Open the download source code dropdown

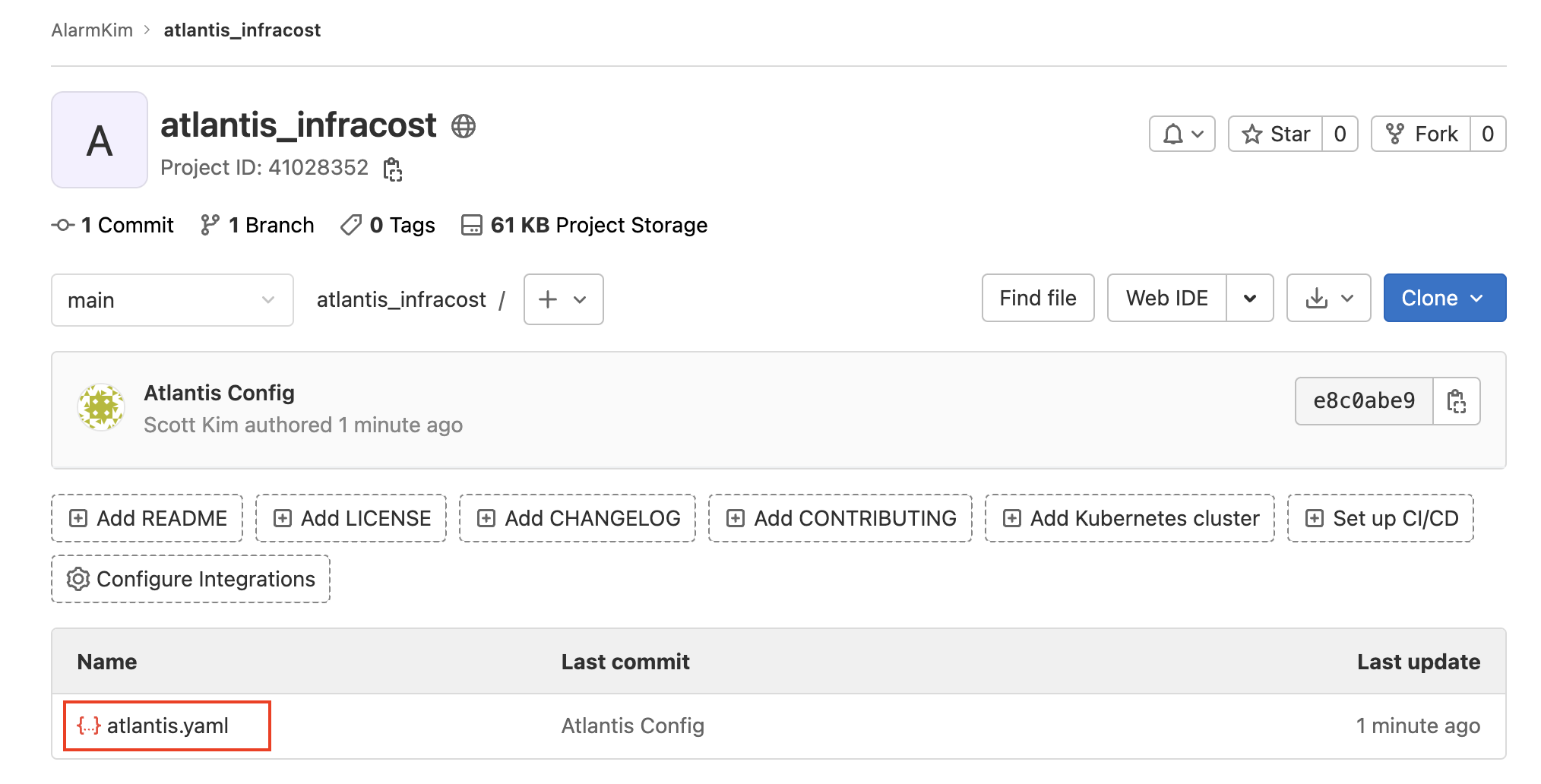point(1329,298)
